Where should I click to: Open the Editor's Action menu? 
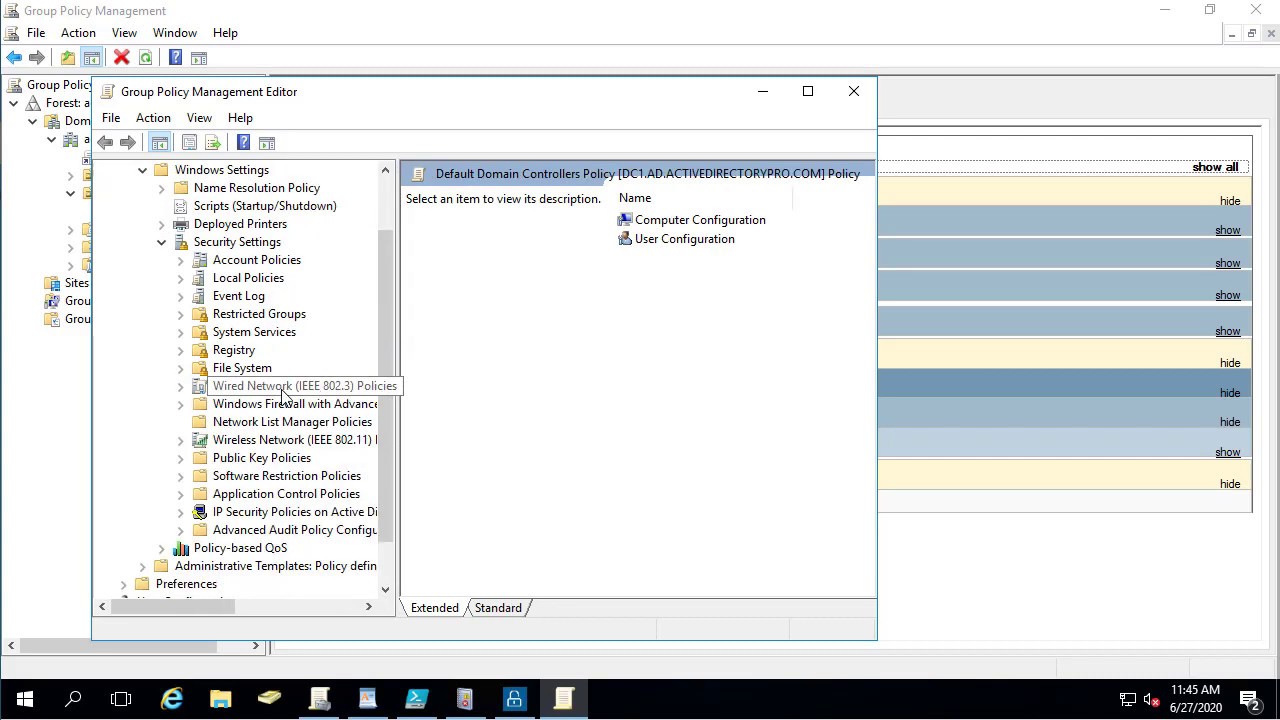point(153,118)
